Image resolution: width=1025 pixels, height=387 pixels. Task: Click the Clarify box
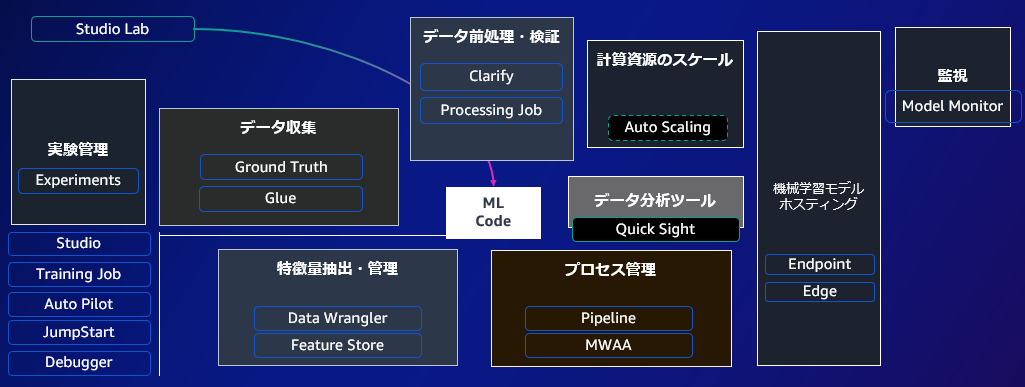pos(492,76)
